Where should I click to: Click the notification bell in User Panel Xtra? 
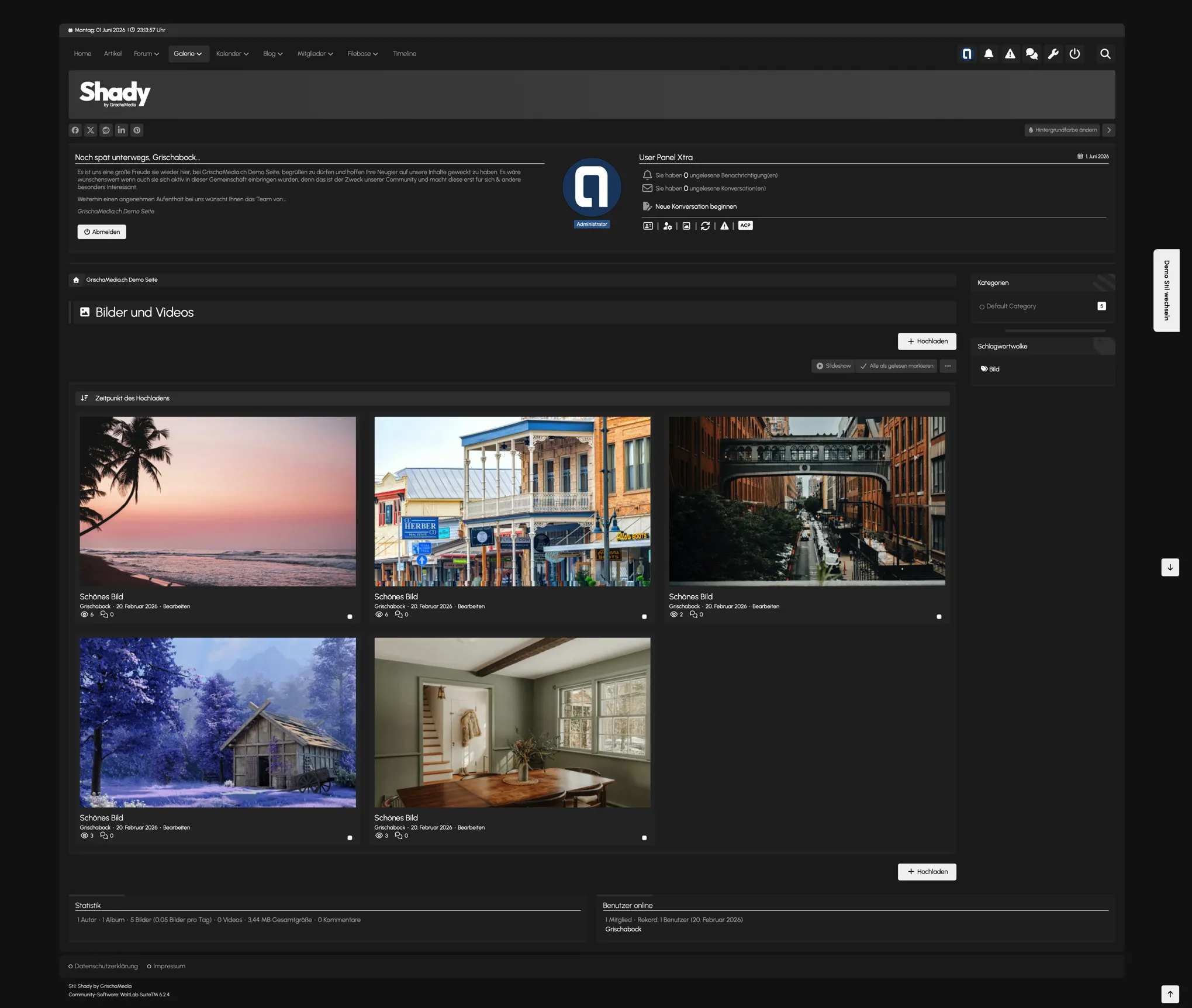point(647,175)
